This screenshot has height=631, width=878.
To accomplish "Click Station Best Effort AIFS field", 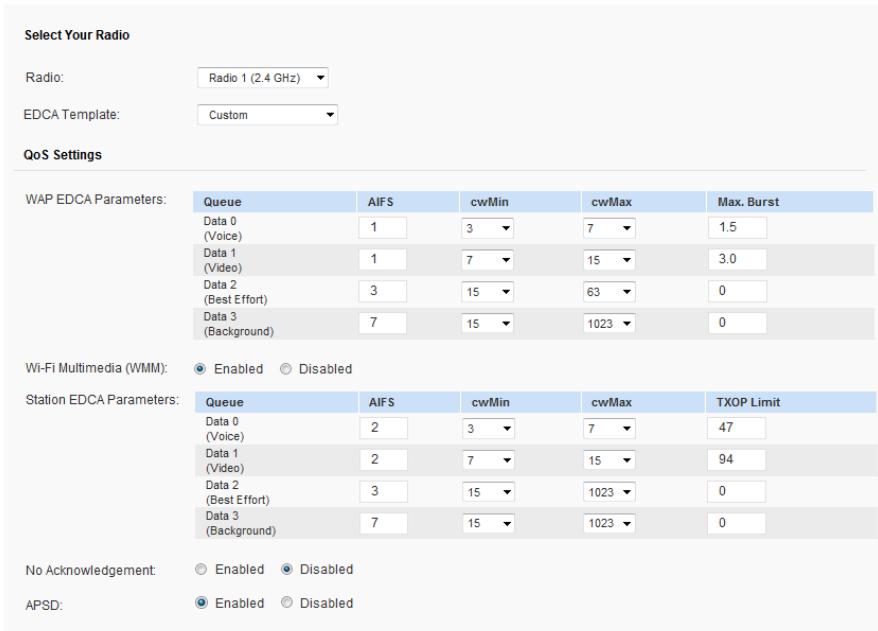I will click(382, 492).
